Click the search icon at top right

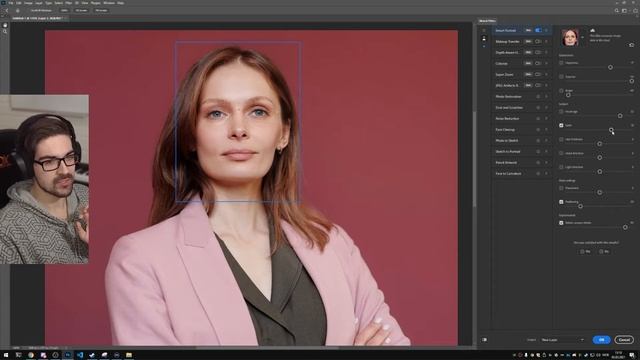(617, 11)
